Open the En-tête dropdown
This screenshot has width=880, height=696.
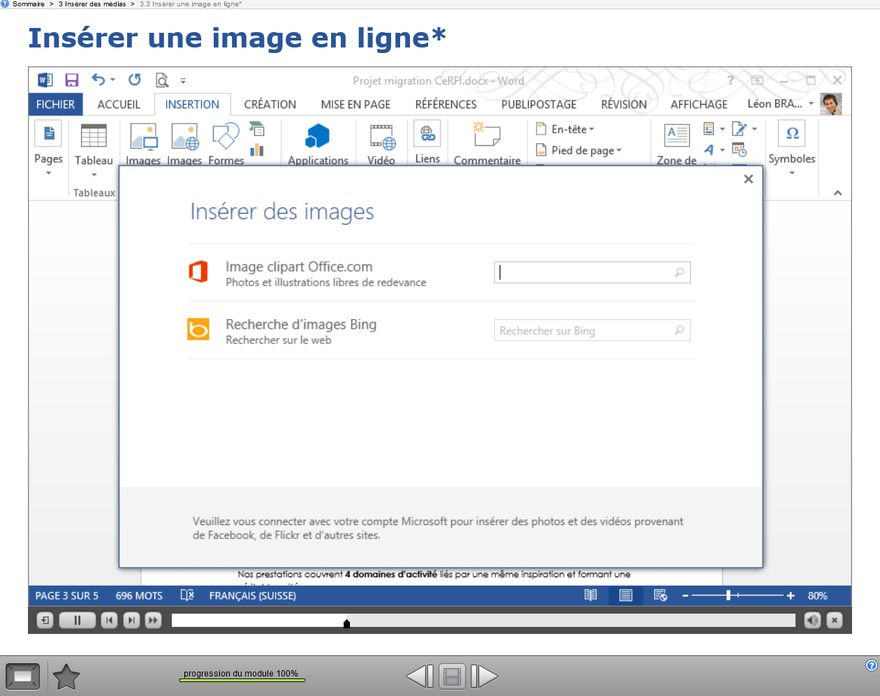565,129
